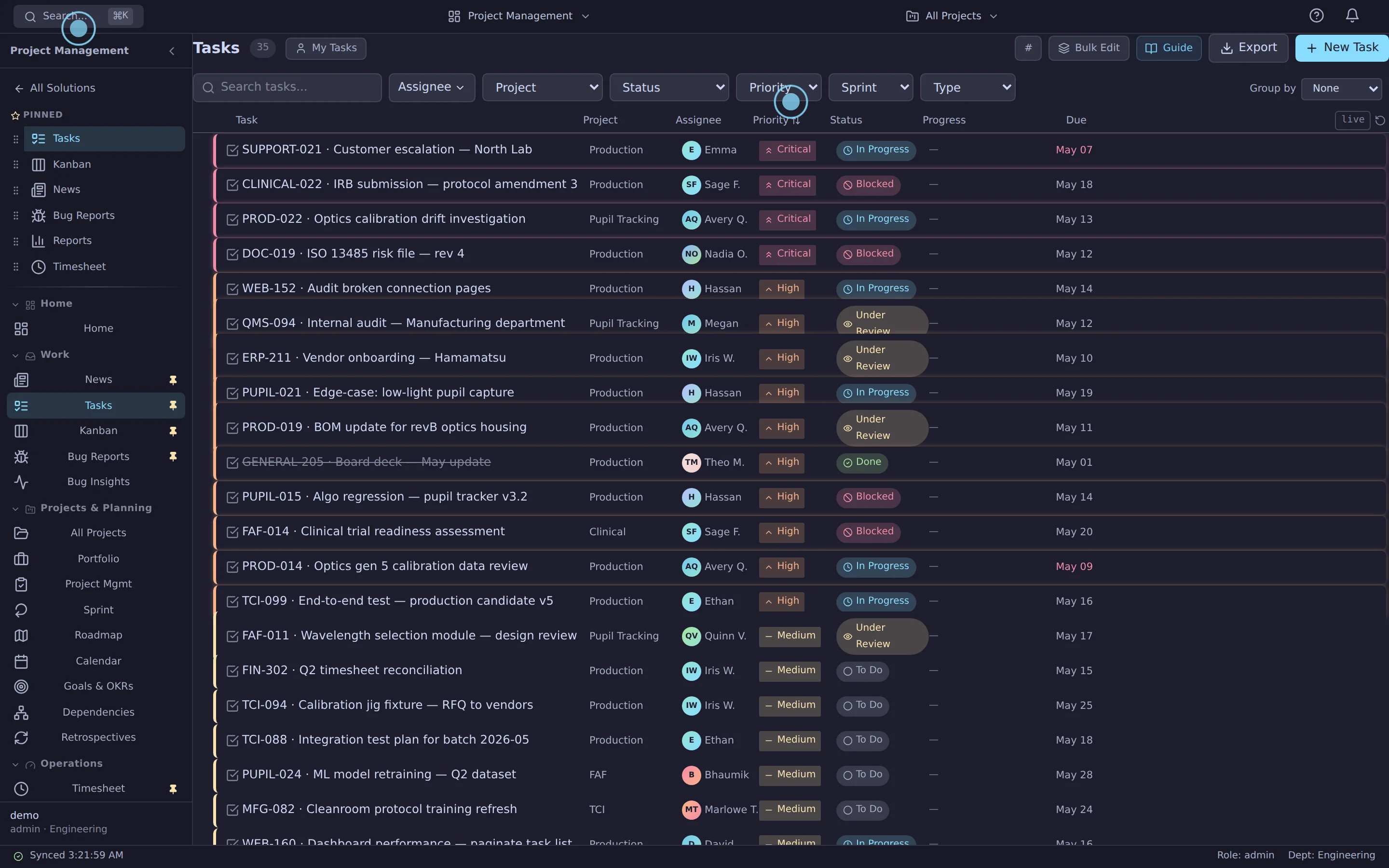
Task: Unpin Timesheet in Operations section
Action: coord(173,789)
